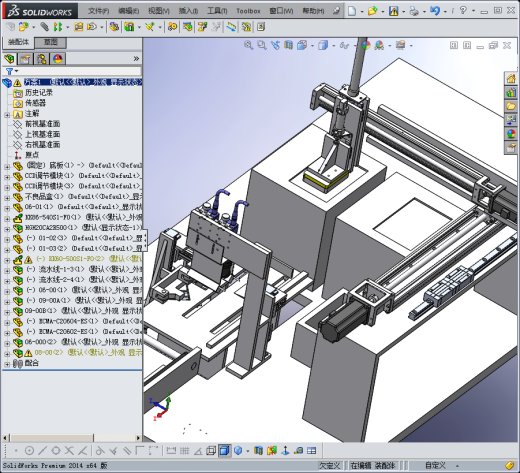520x473 pixels.
Task: Expand the 注解 annotations tree node
Action: (x=7, y=115)
